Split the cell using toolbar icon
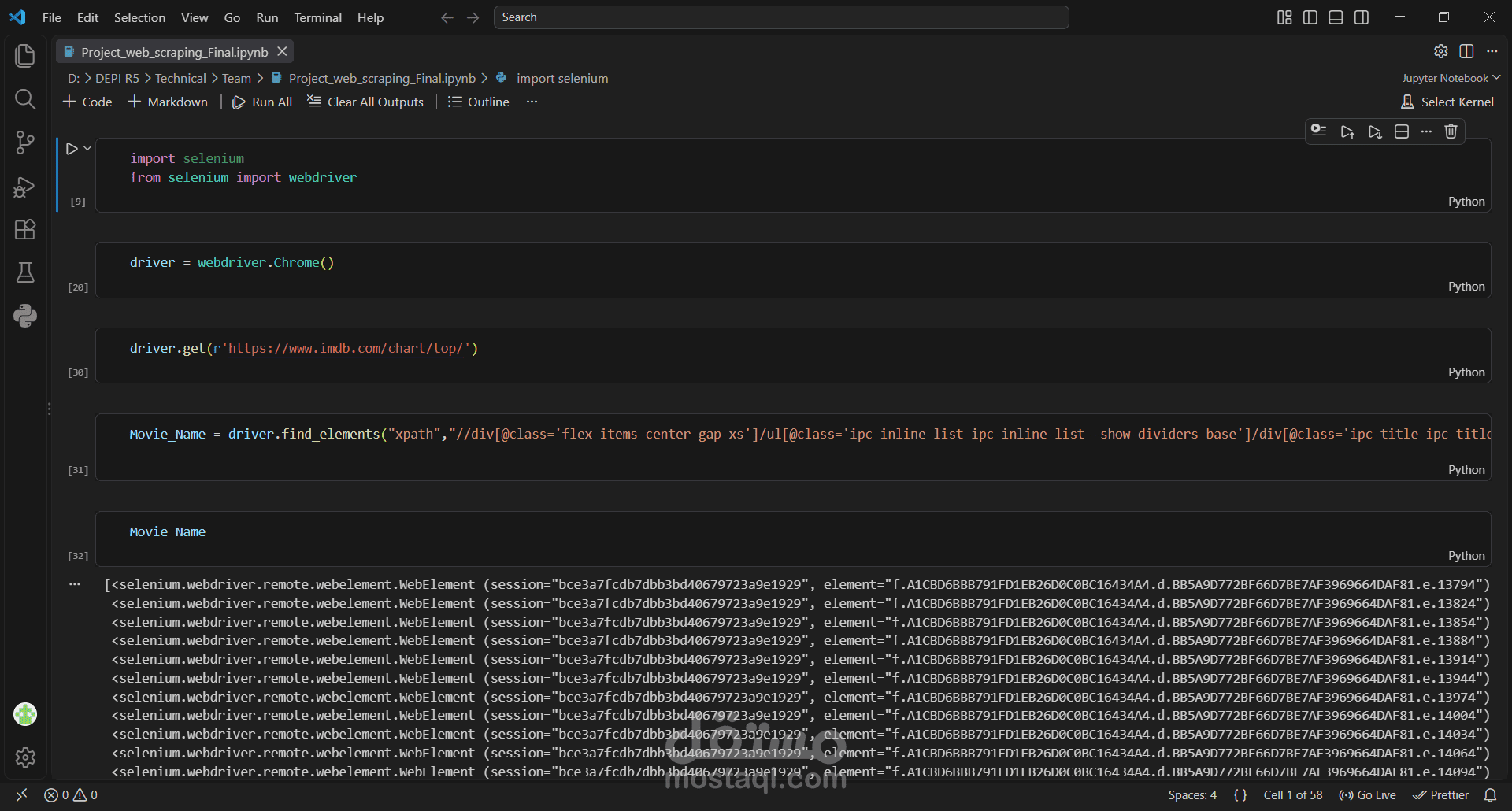This screenshot has width=1512, height=811. (1402, 131)
